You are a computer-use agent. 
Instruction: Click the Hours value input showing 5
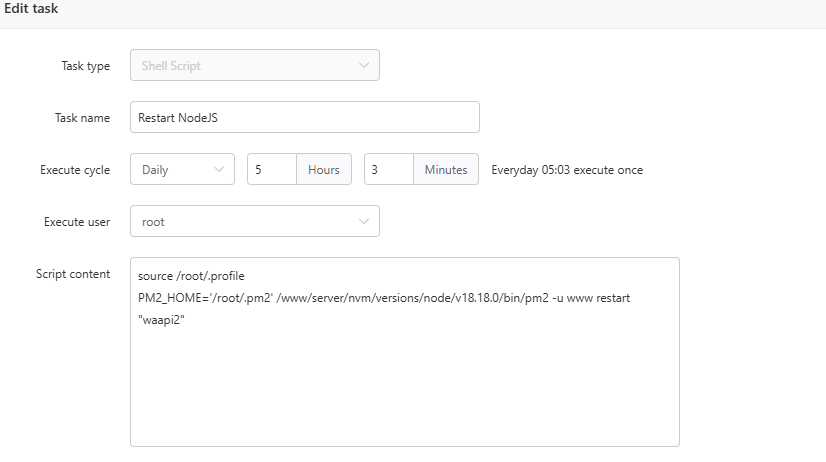pos(272,170)
